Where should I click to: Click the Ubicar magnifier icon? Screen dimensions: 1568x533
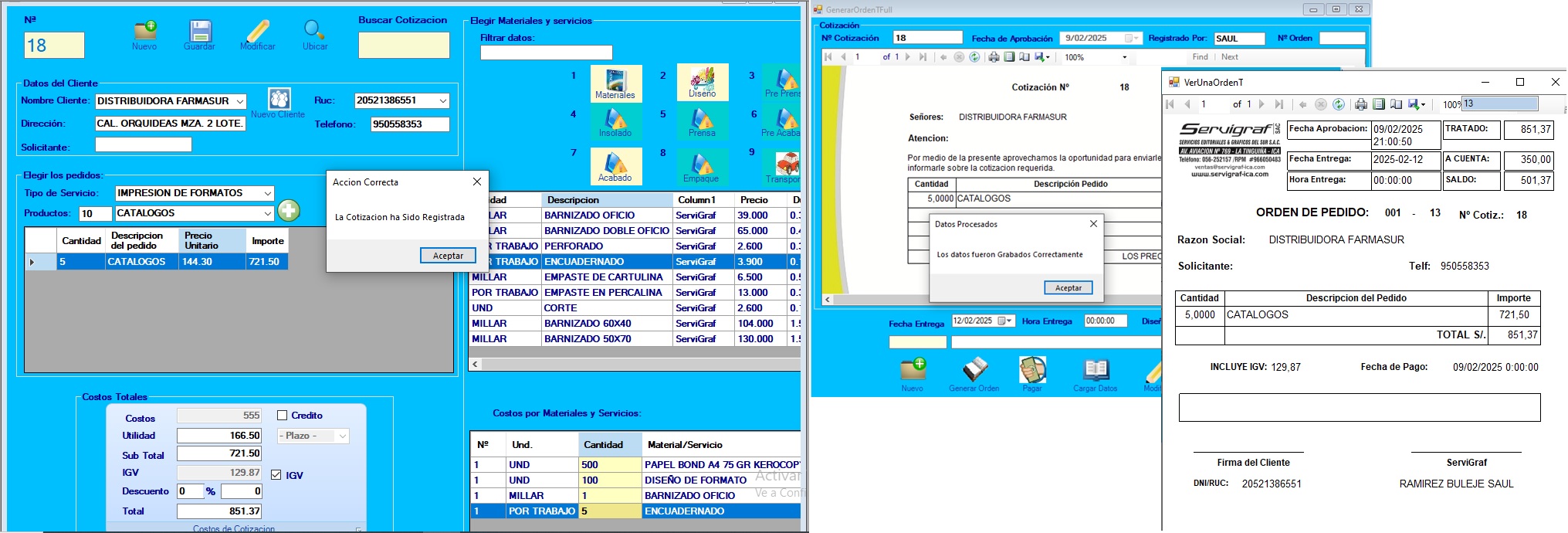314,31
